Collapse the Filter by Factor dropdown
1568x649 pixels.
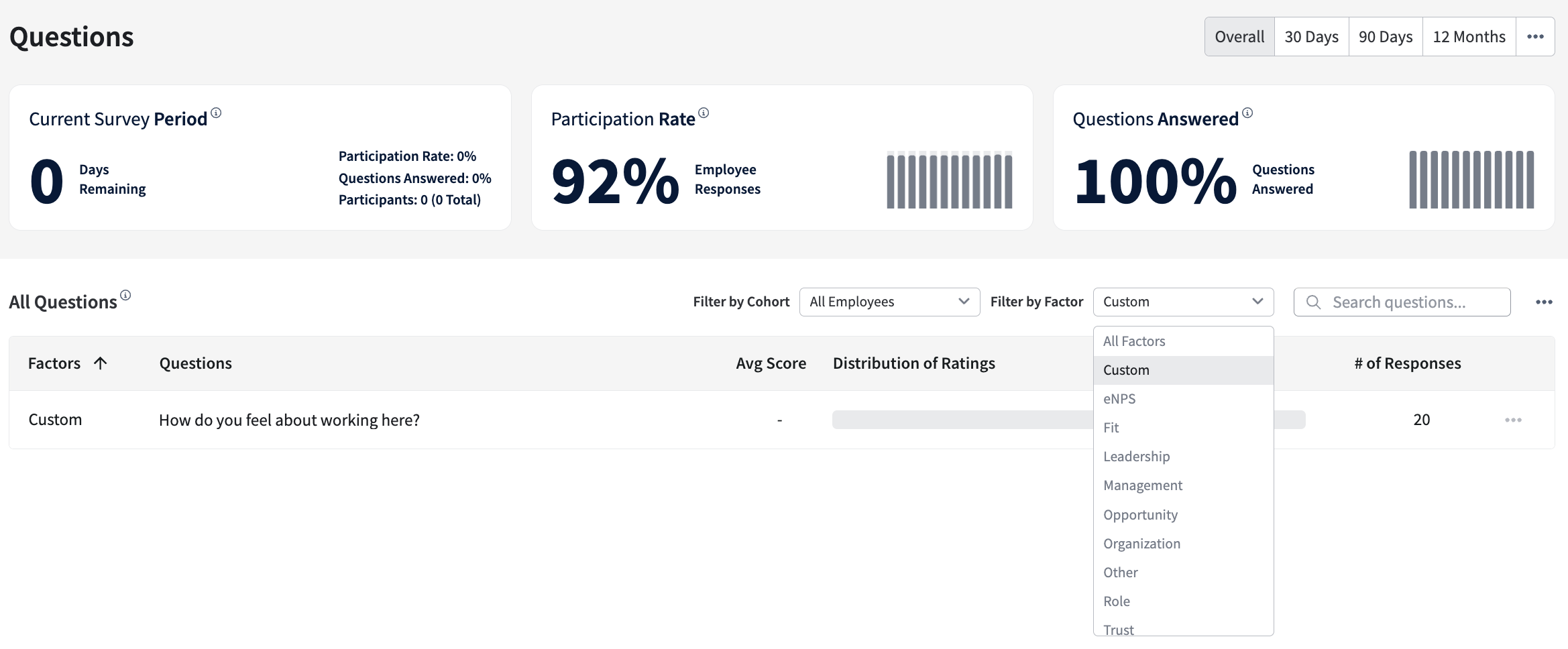(1183, 302)
